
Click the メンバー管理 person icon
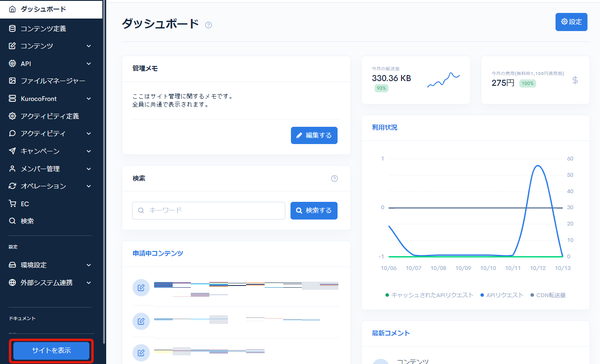tap(12, 168)
